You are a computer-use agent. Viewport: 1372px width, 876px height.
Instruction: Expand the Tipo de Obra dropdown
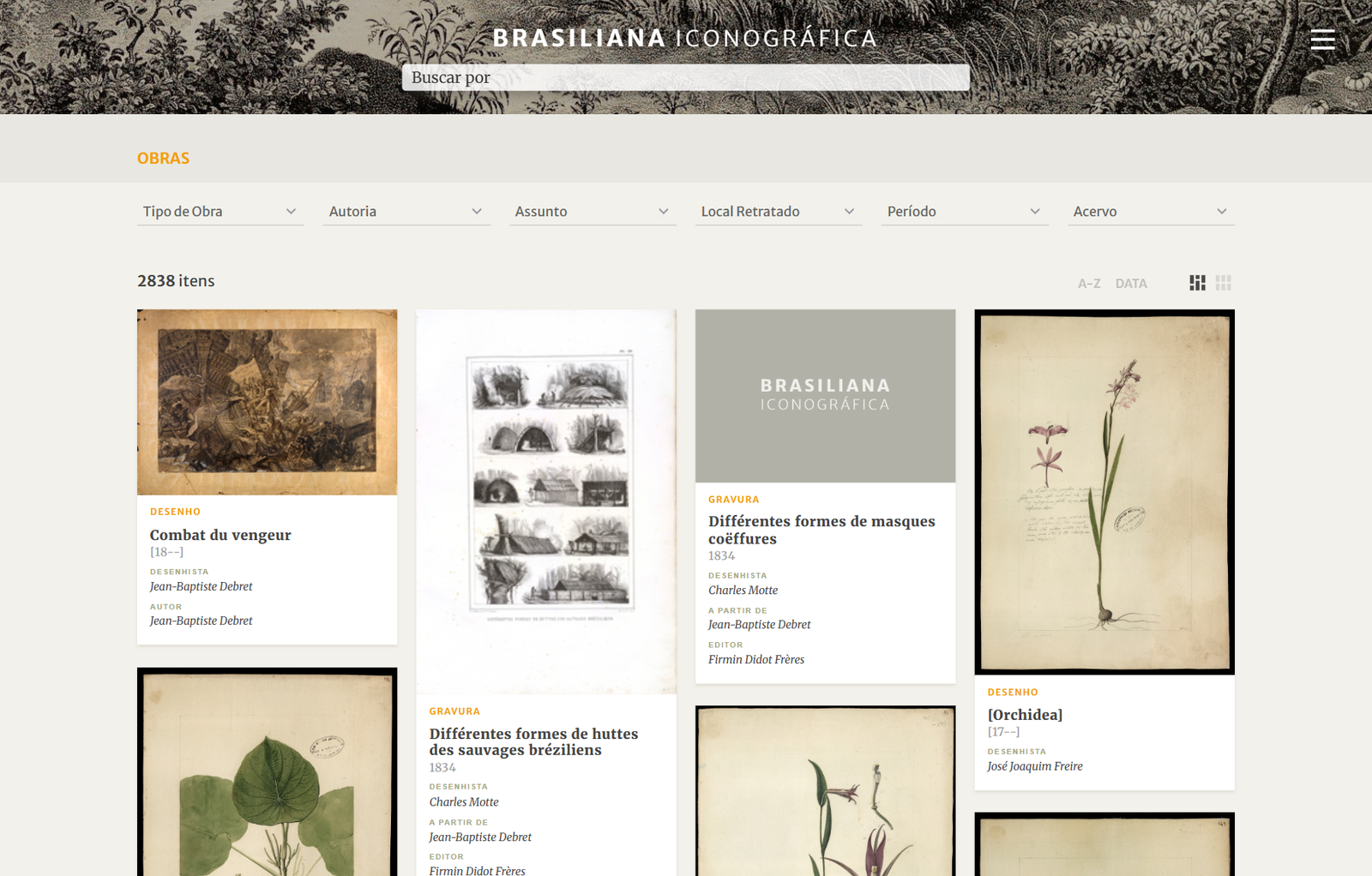pos(220,212)
